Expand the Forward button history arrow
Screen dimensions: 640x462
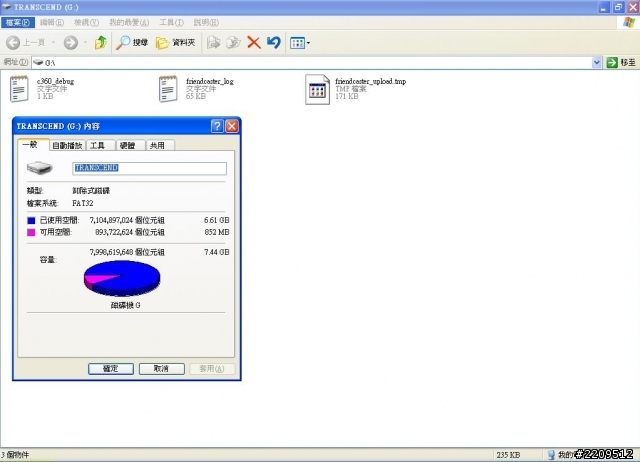tap(85, 42)
